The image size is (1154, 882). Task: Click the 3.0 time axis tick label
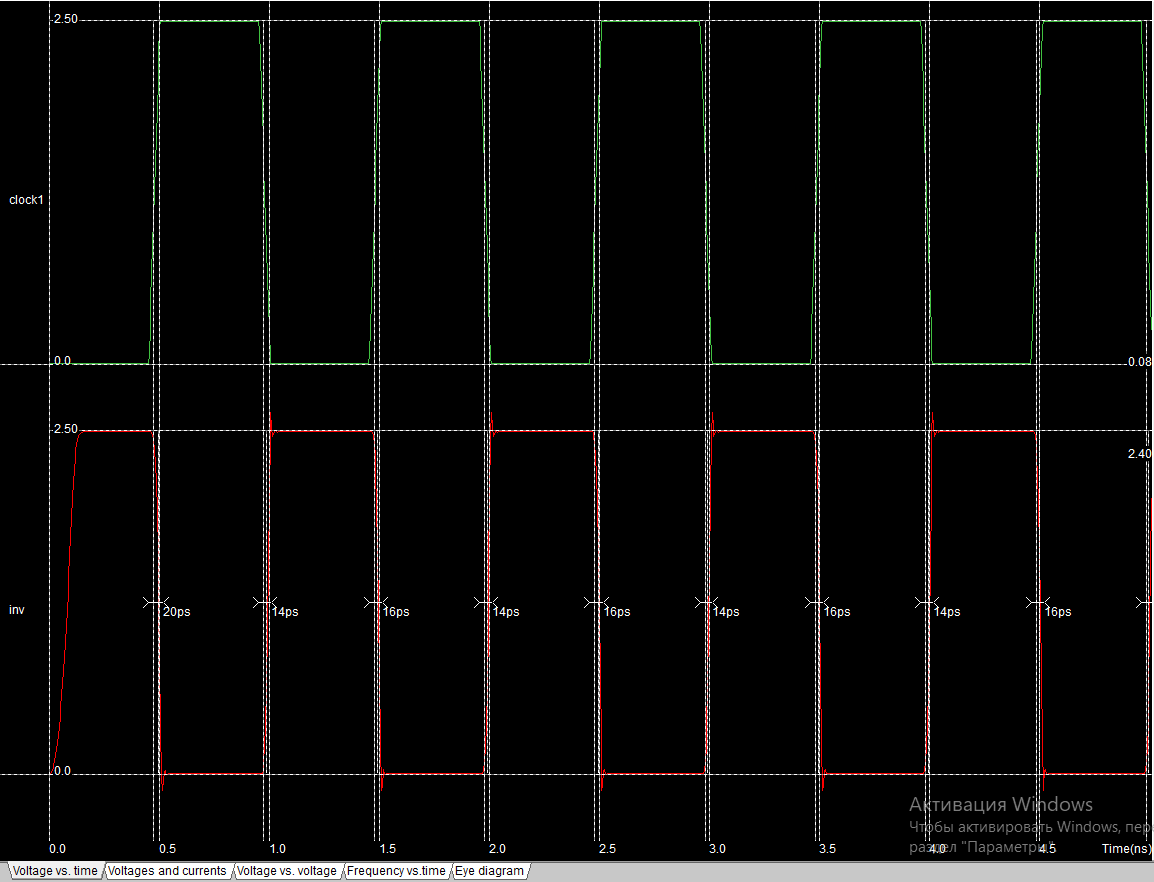pos(718,849)
